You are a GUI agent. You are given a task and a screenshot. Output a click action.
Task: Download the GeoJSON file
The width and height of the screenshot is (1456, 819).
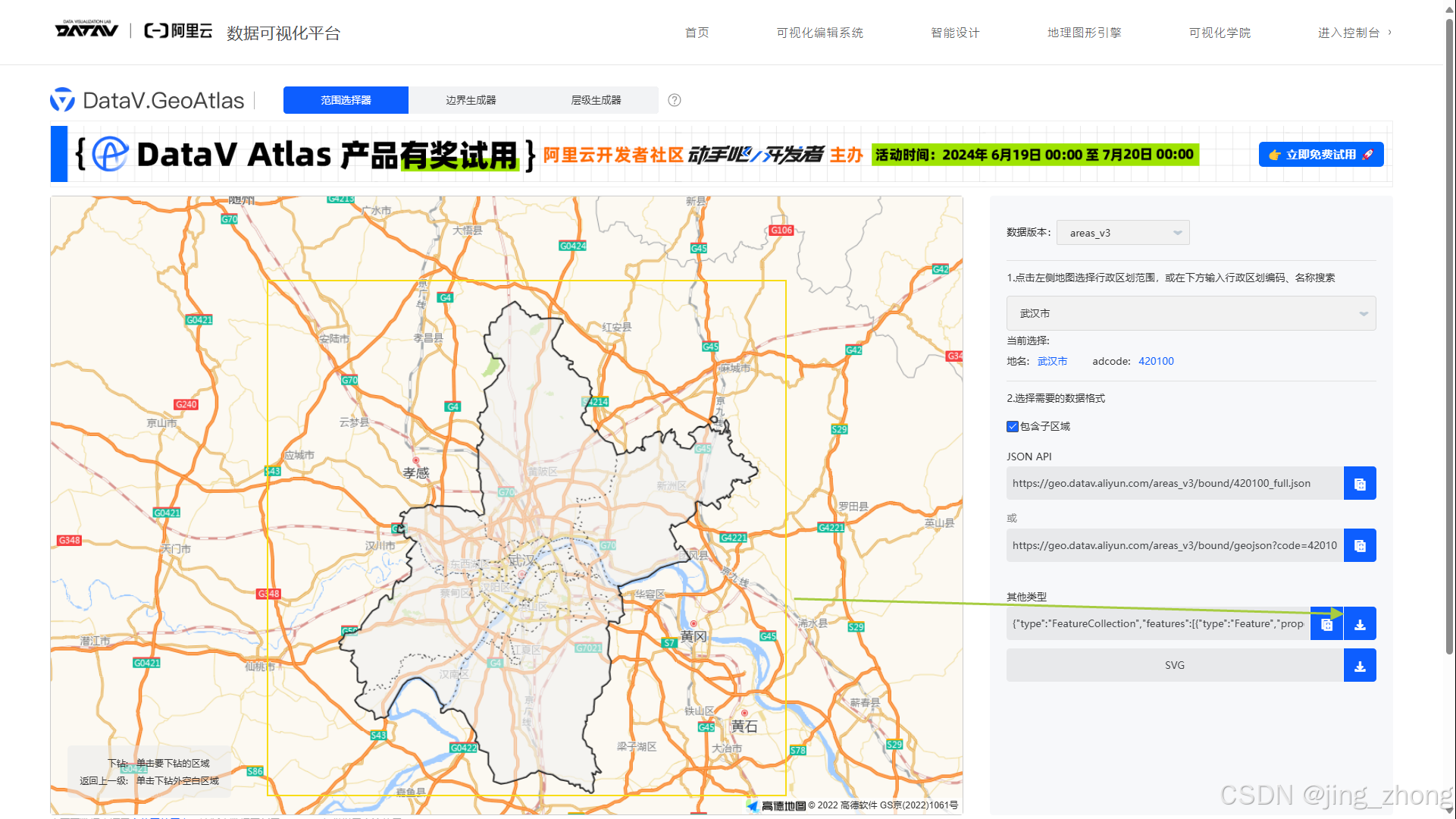(x=1360, y=624)
